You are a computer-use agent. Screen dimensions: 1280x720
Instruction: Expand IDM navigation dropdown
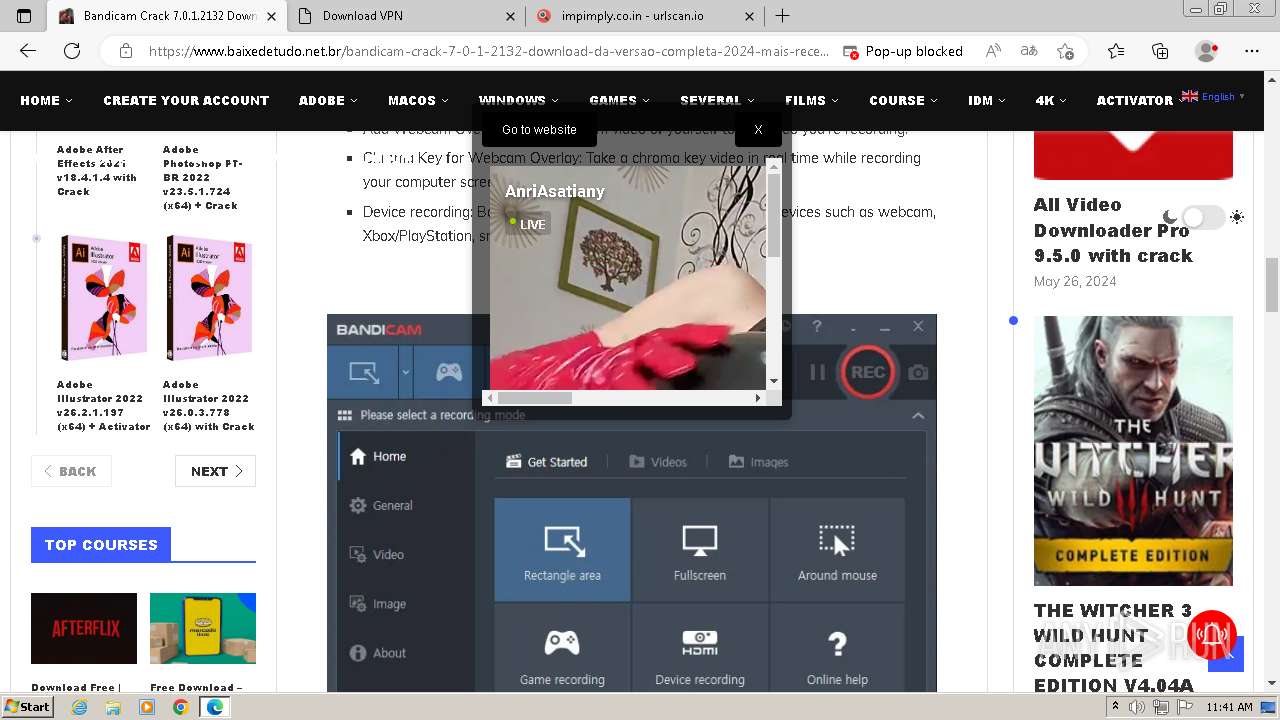pos(986,100)
